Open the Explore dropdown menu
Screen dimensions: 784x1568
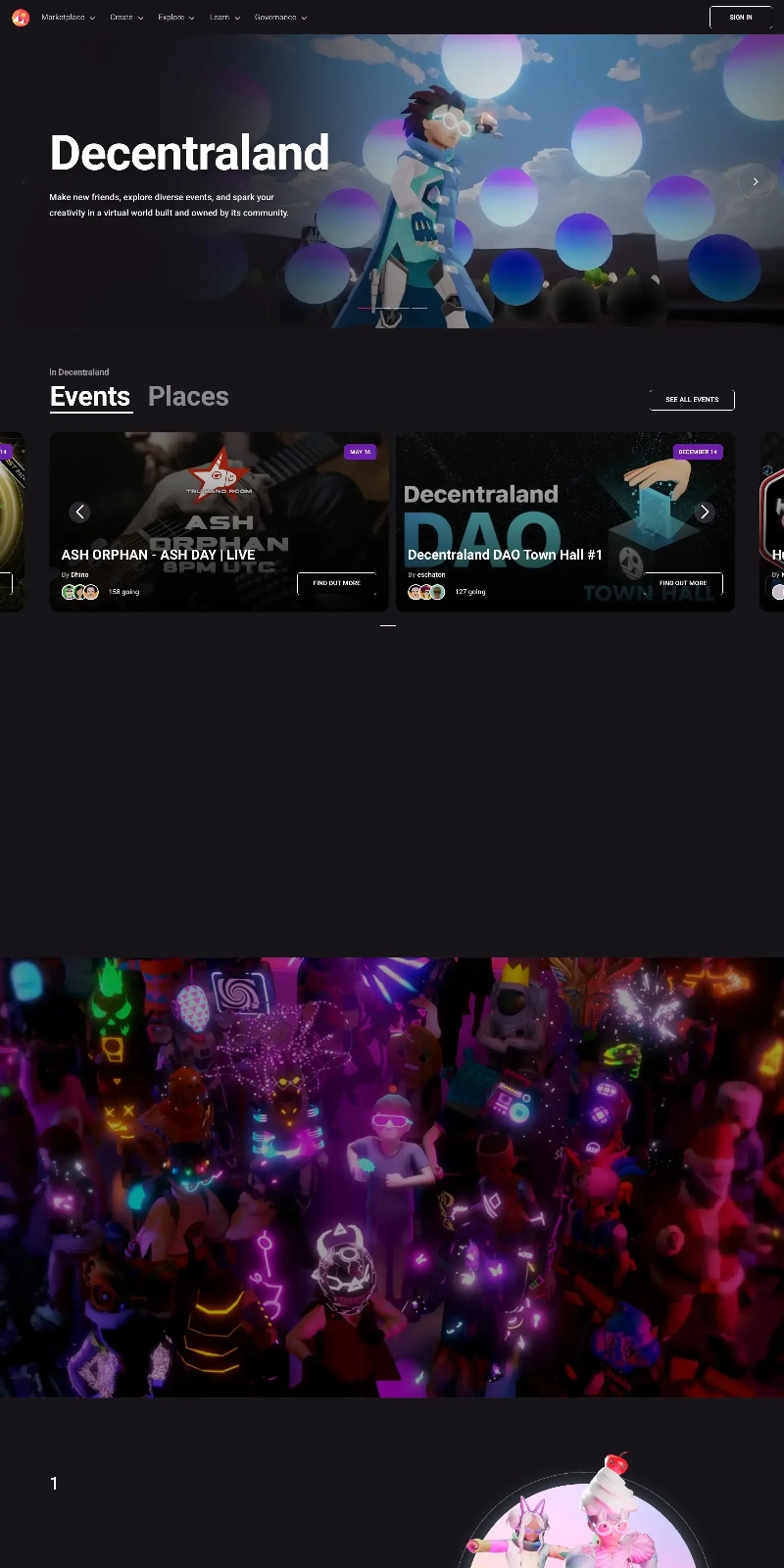[x=175, y=18]
